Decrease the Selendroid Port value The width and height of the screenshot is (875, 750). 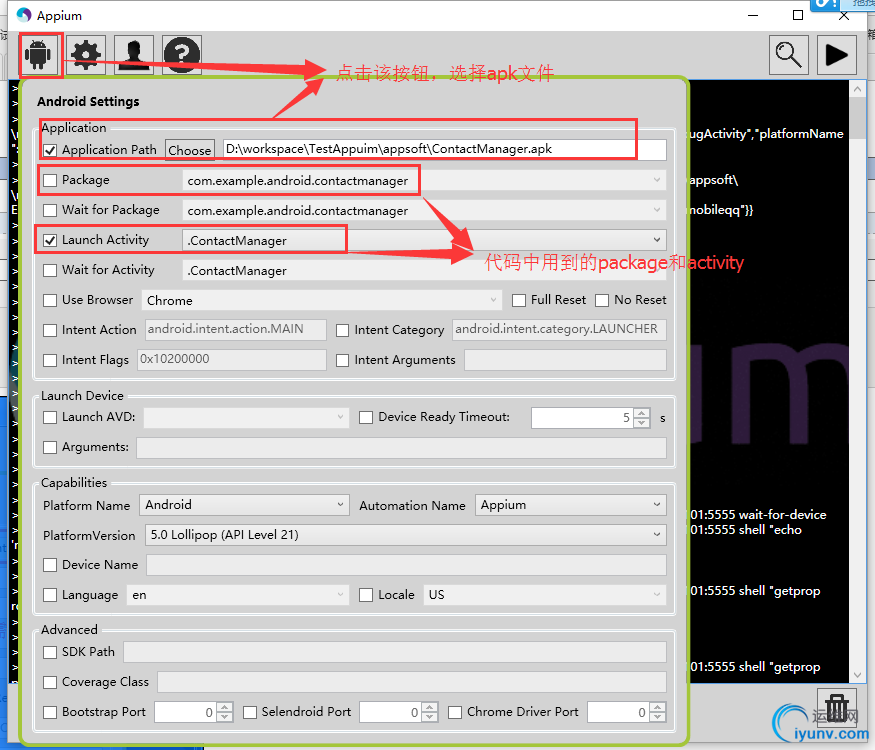click(x=429, y=717)
